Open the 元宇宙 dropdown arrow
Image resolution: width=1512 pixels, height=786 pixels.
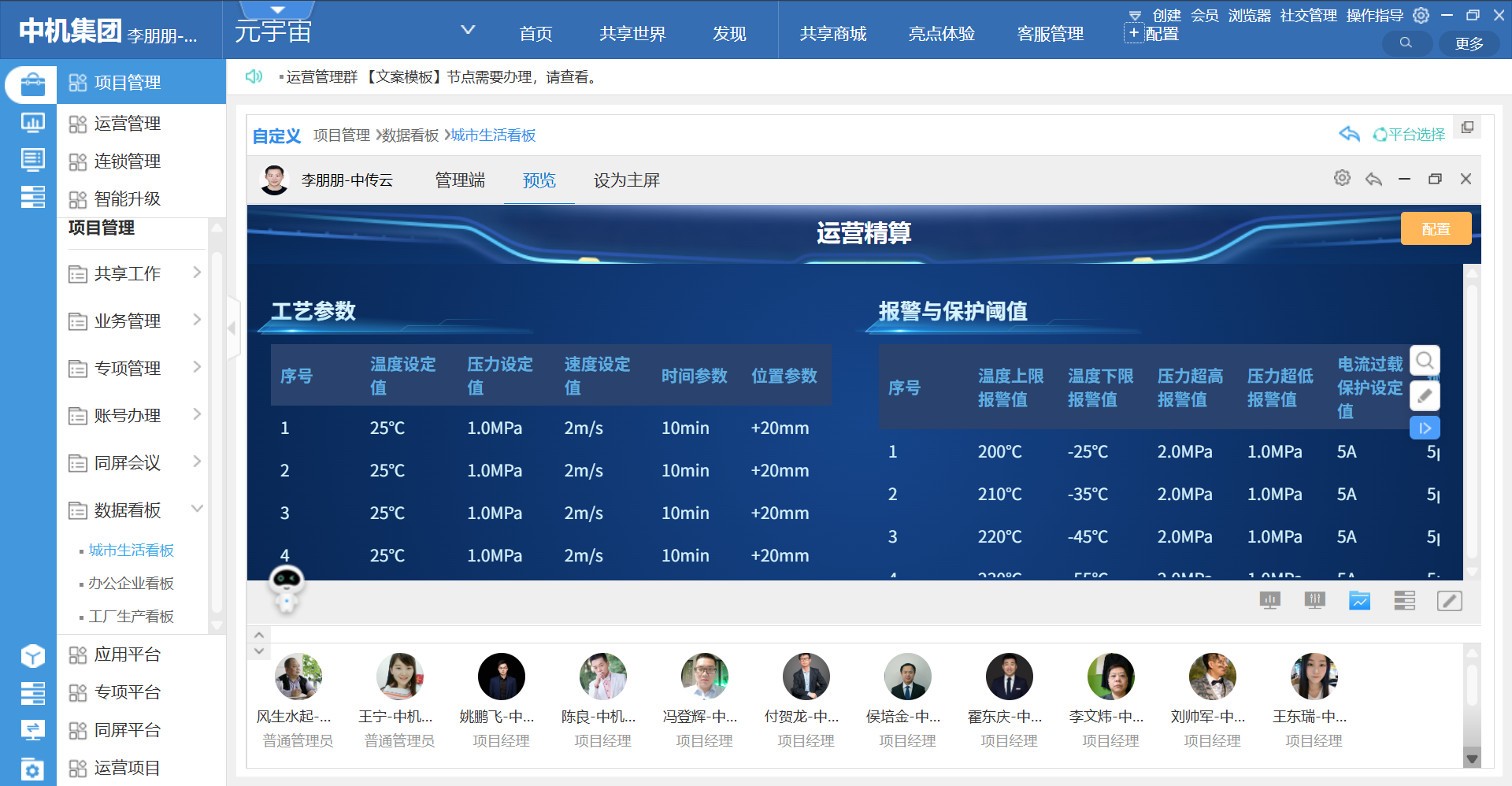[468, 30]
